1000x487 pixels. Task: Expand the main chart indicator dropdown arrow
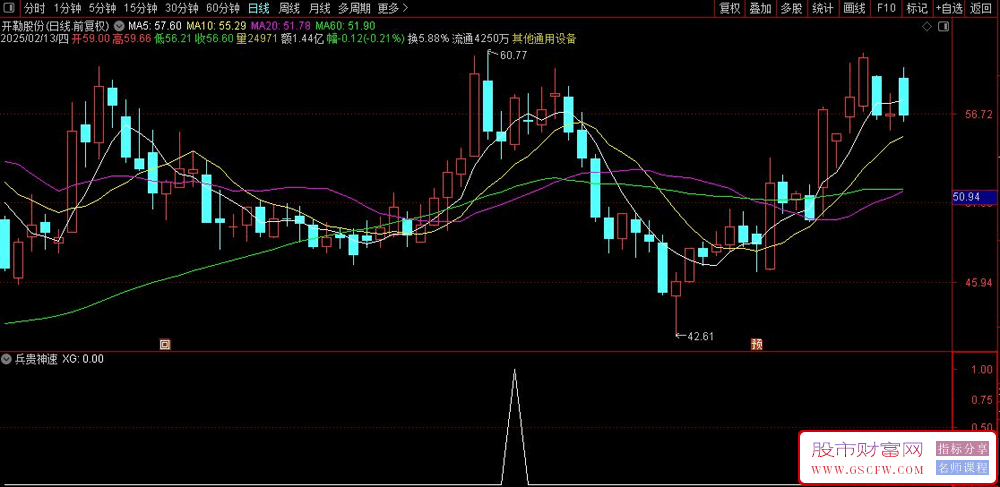pyautogui.click(x=119, y=27)
